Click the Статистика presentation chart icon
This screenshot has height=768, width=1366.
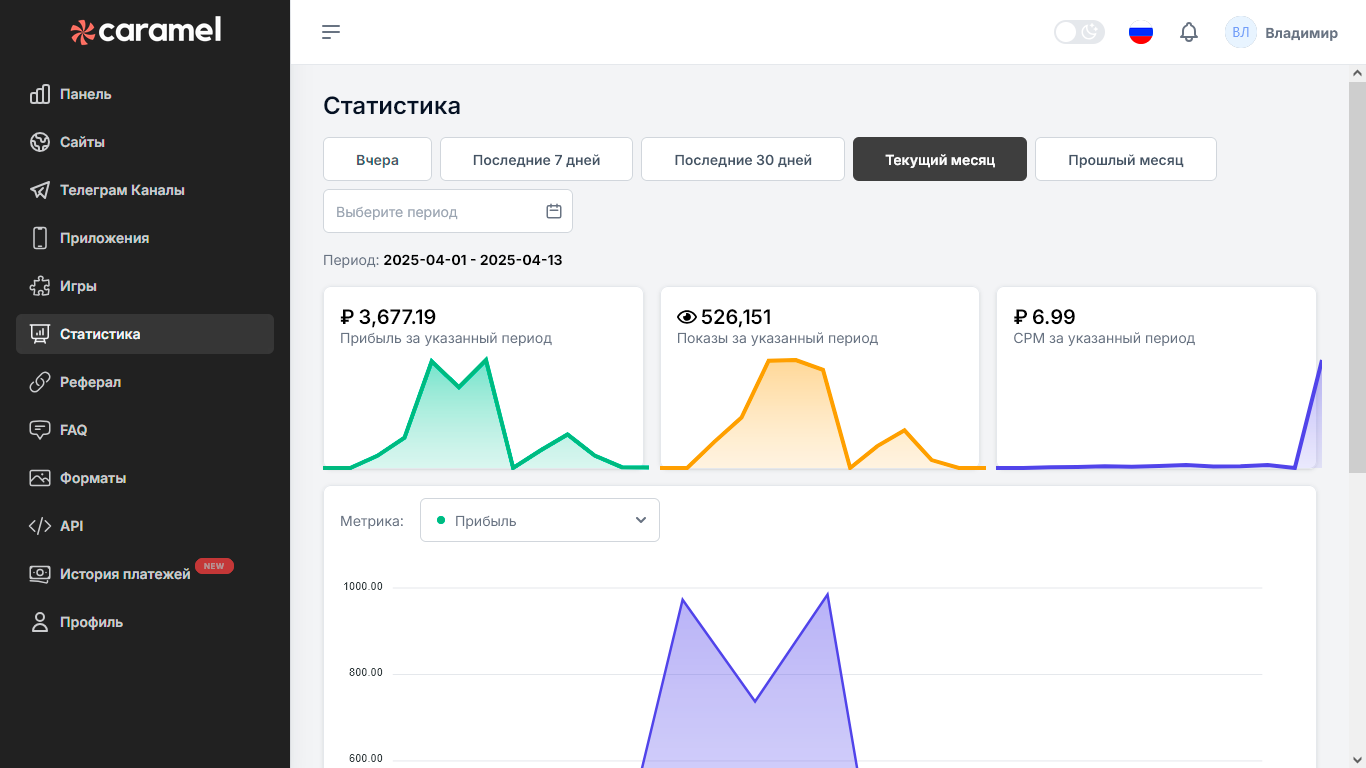point(40,334)
